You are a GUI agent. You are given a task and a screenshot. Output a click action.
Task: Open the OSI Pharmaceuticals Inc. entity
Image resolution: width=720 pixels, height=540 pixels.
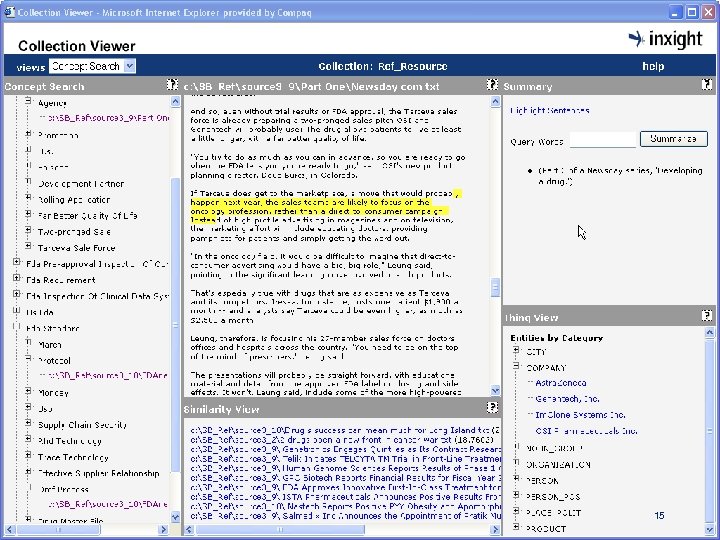586,431
